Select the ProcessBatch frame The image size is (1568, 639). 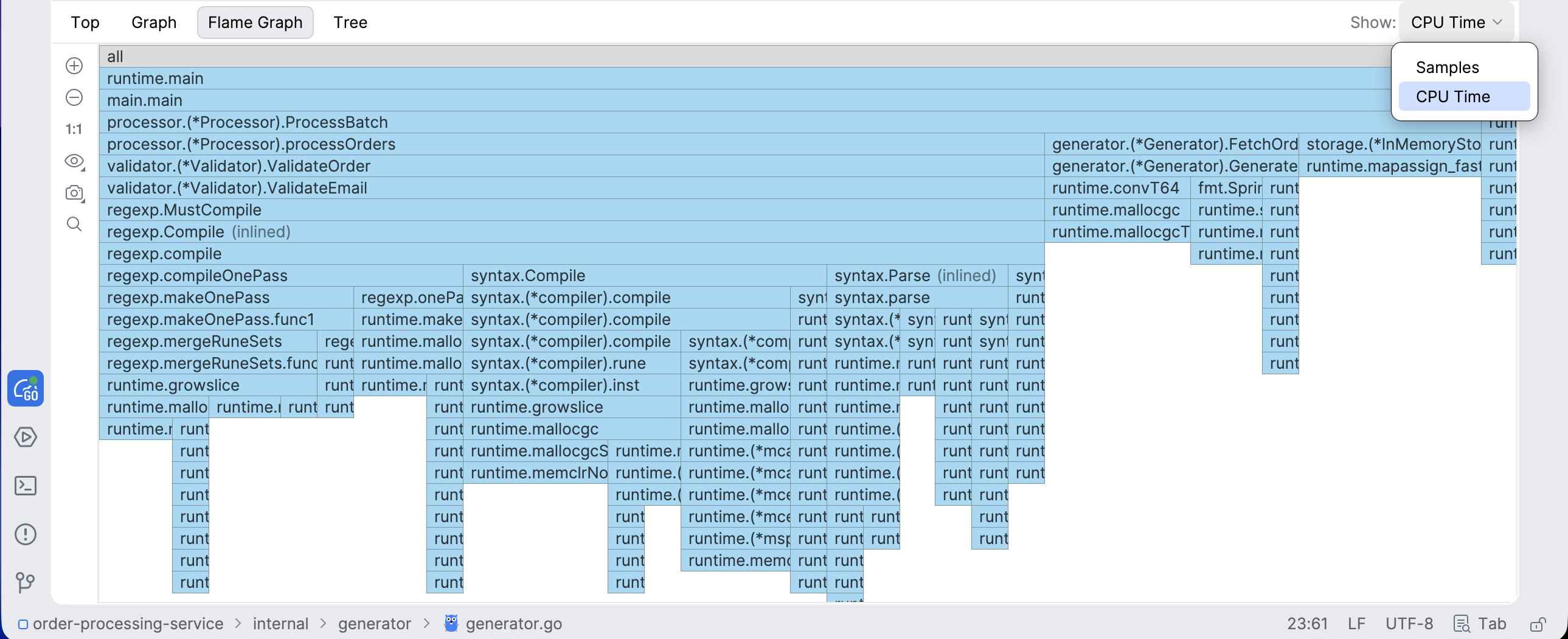790,122
